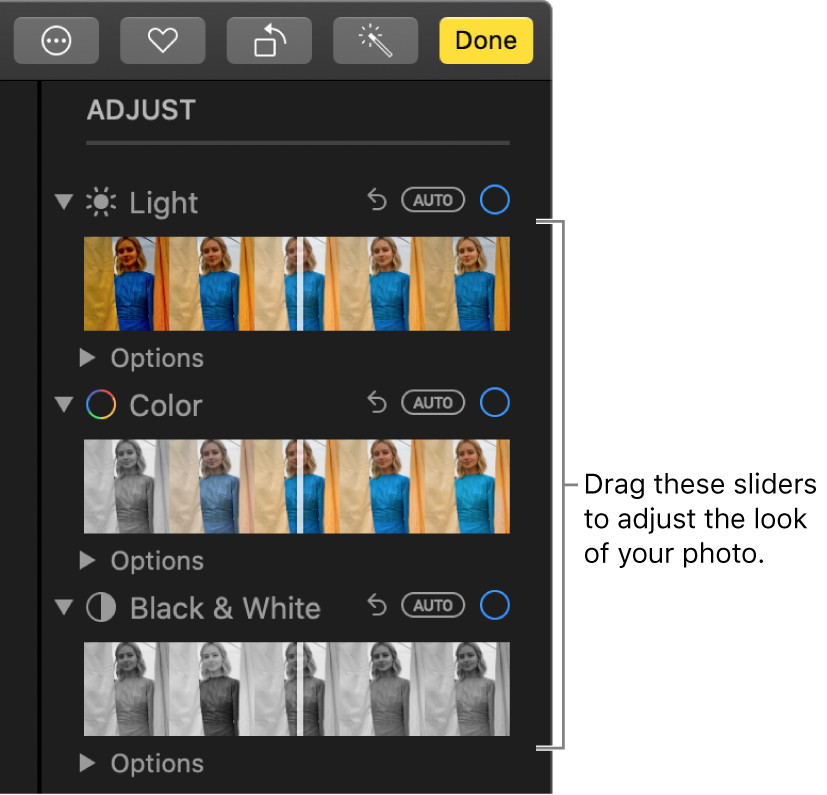This screenshot has height=795, width=827.
Task: Toggle the blue circle next to Color
Action: (494, 402)
